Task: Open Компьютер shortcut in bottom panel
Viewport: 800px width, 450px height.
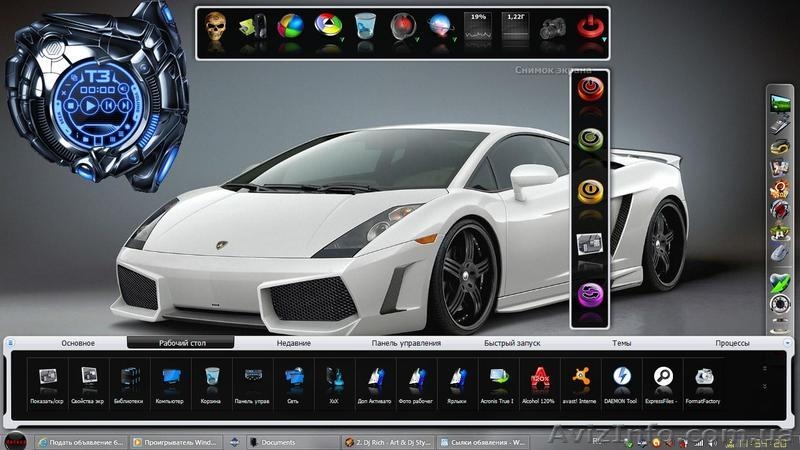Action: (x=170, y=383)
